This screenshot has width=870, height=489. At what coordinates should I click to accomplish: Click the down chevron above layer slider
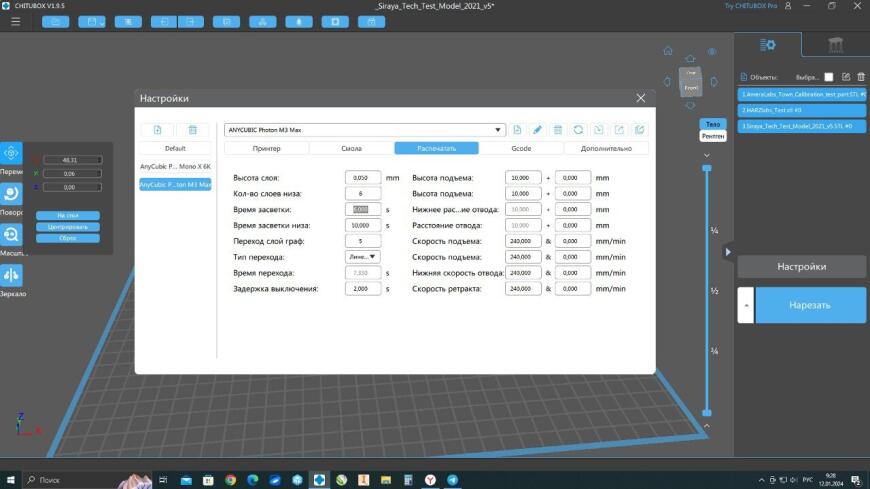[707, 155]
